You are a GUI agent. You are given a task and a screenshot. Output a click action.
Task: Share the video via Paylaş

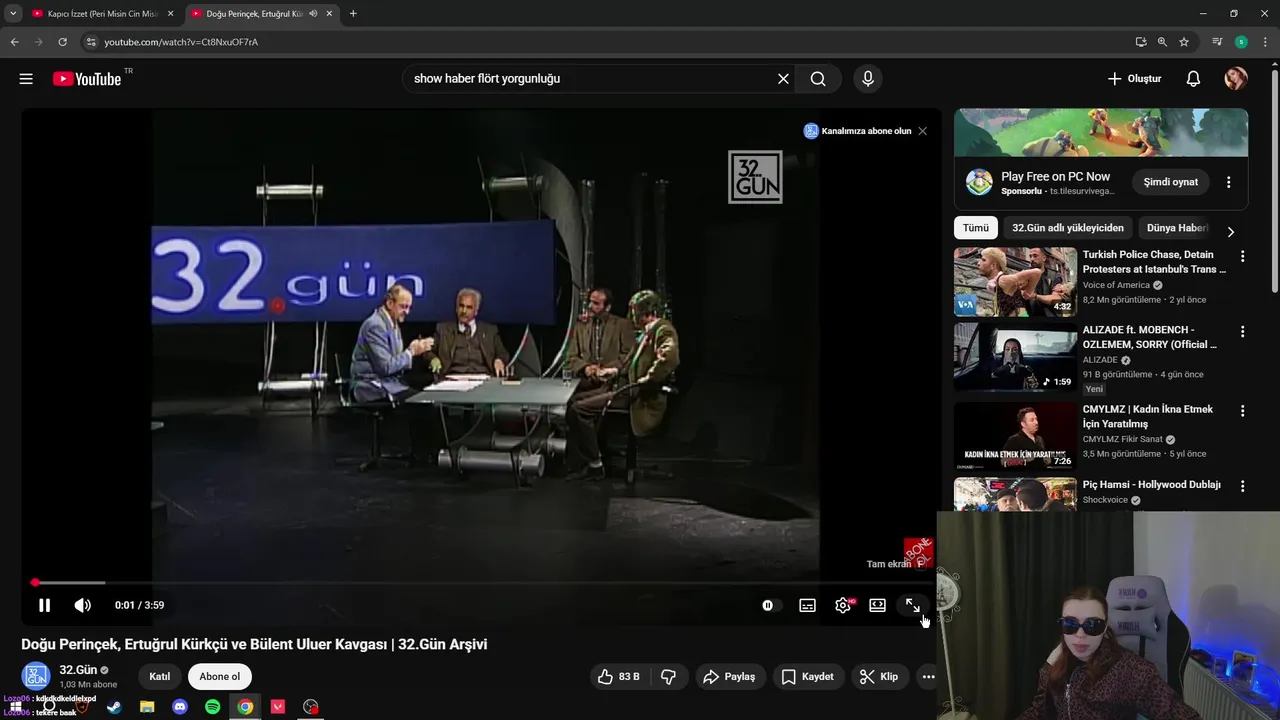pyautogui.click(x=729, y=677)
